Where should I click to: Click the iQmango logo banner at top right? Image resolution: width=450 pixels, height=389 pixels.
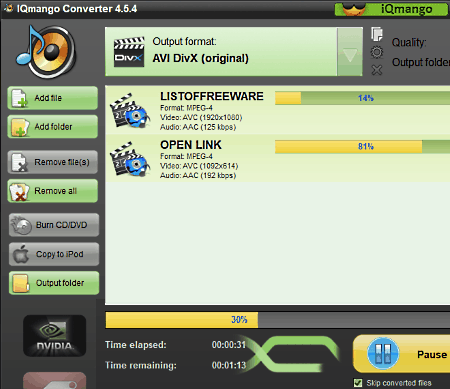click(x=391, y=9)
